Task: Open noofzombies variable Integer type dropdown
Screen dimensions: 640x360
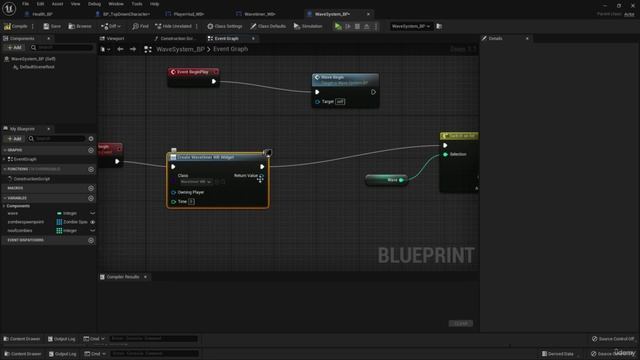Action: [x=67, y=231]
